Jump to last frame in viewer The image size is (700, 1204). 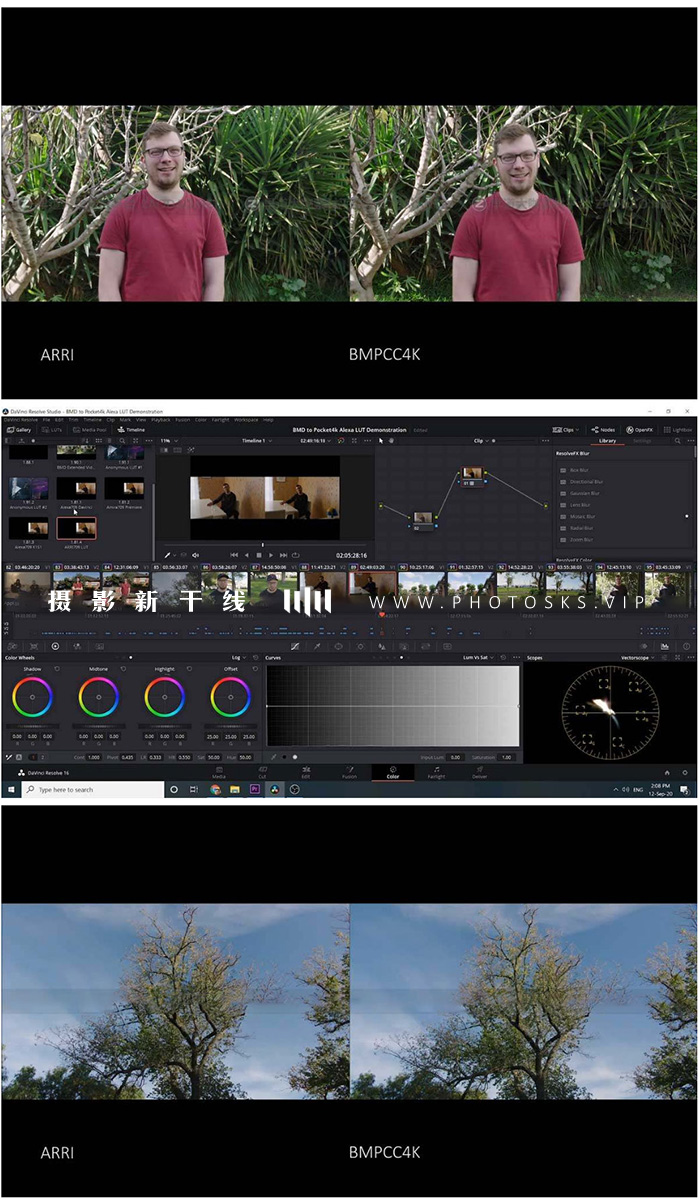(283, 555)
